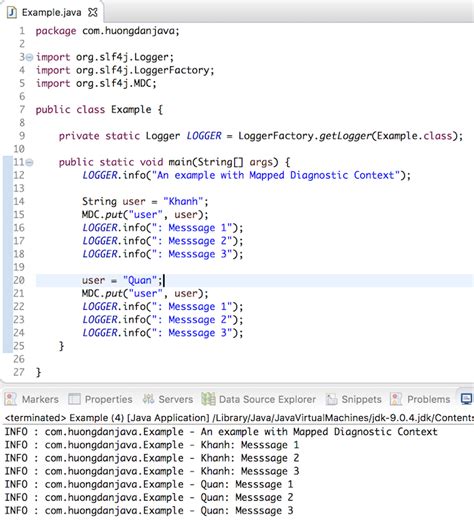Screen dimensions: 474x521
Task: Click 'org.slf4j.MDC;' on line 5
Action: pyautogui.click(x=116, y=84)
